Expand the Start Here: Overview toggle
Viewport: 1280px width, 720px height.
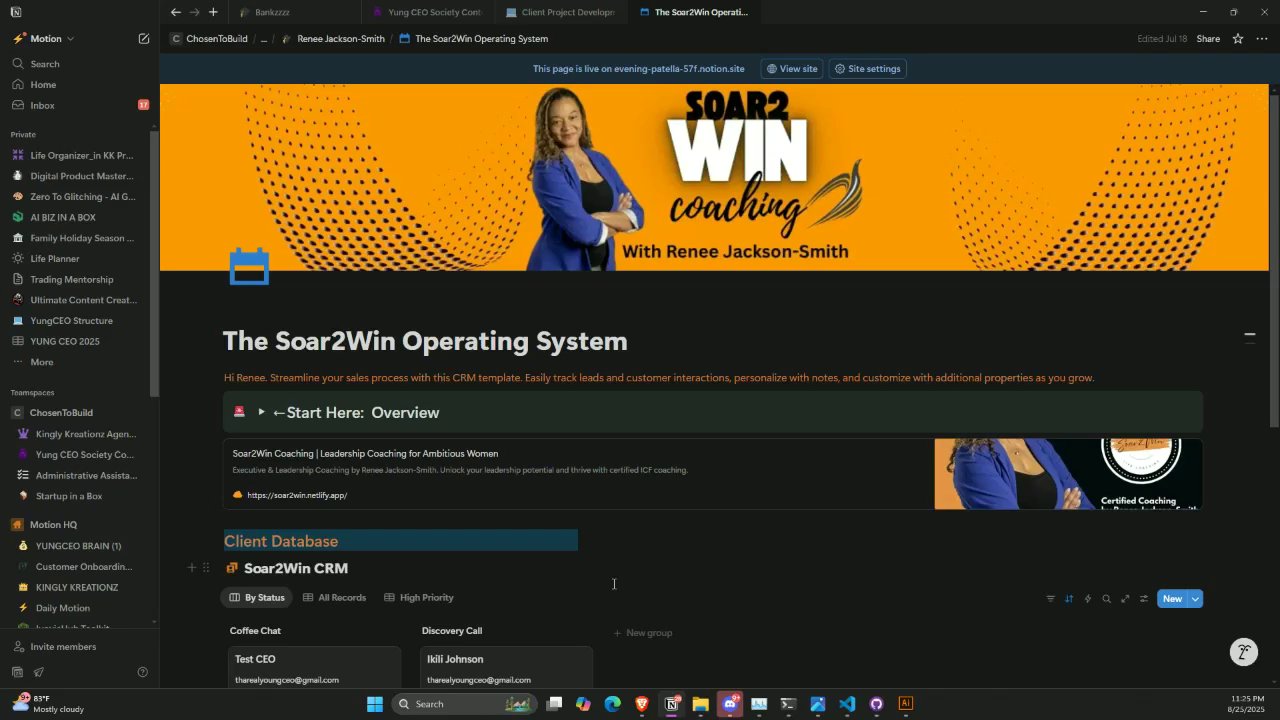point(261,412)
